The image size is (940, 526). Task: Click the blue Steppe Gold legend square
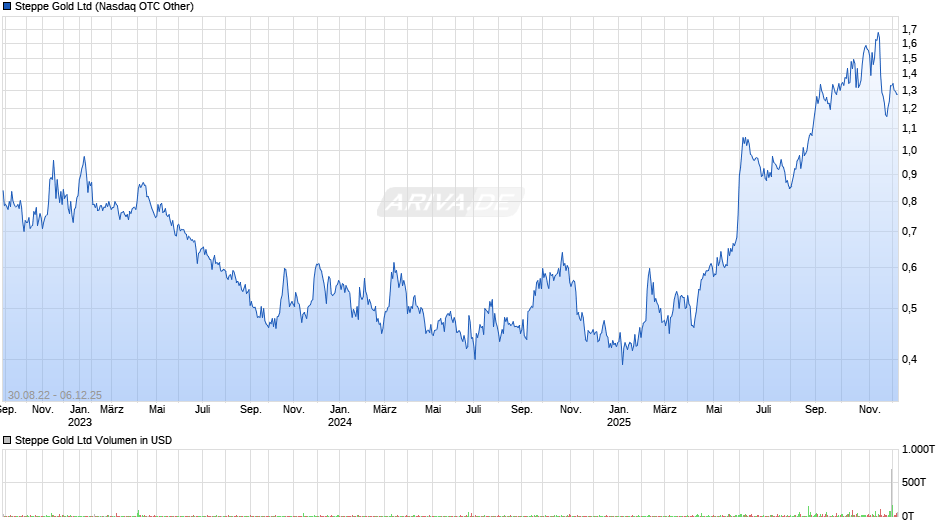click(x=7, y=7)
